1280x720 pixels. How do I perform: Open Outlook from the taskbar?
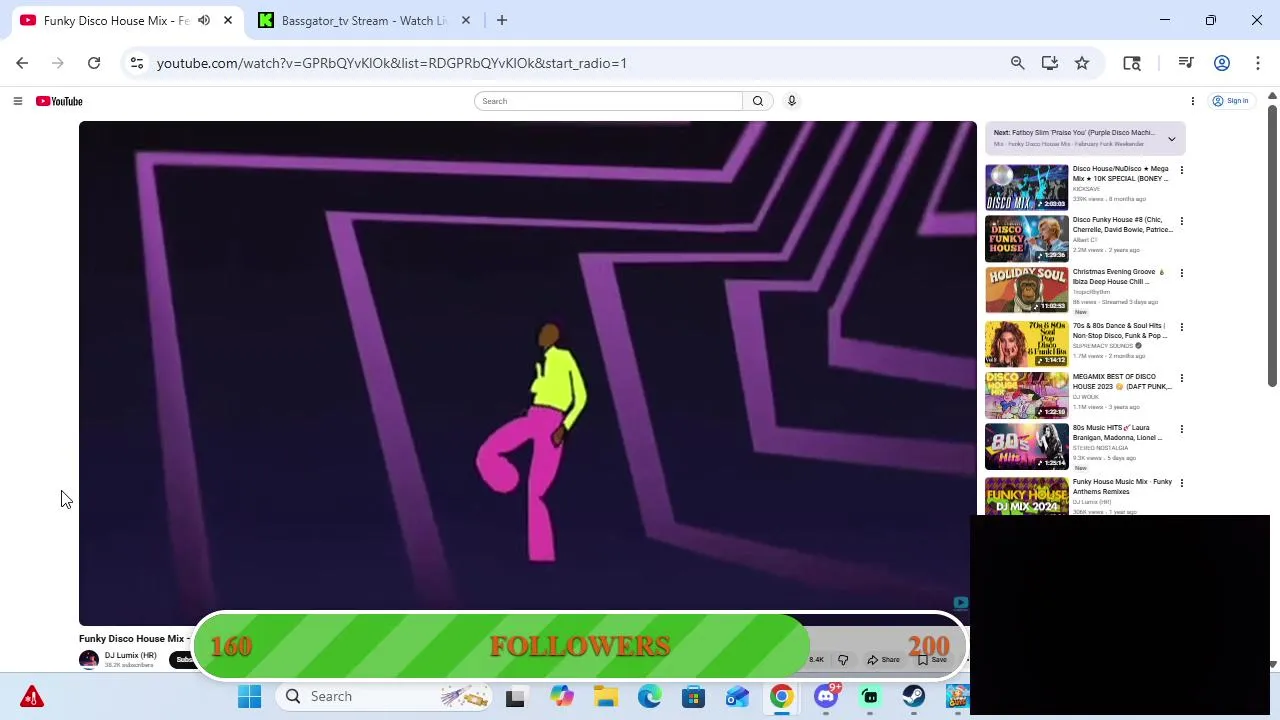pyautogui.click(x=737, y=696)
